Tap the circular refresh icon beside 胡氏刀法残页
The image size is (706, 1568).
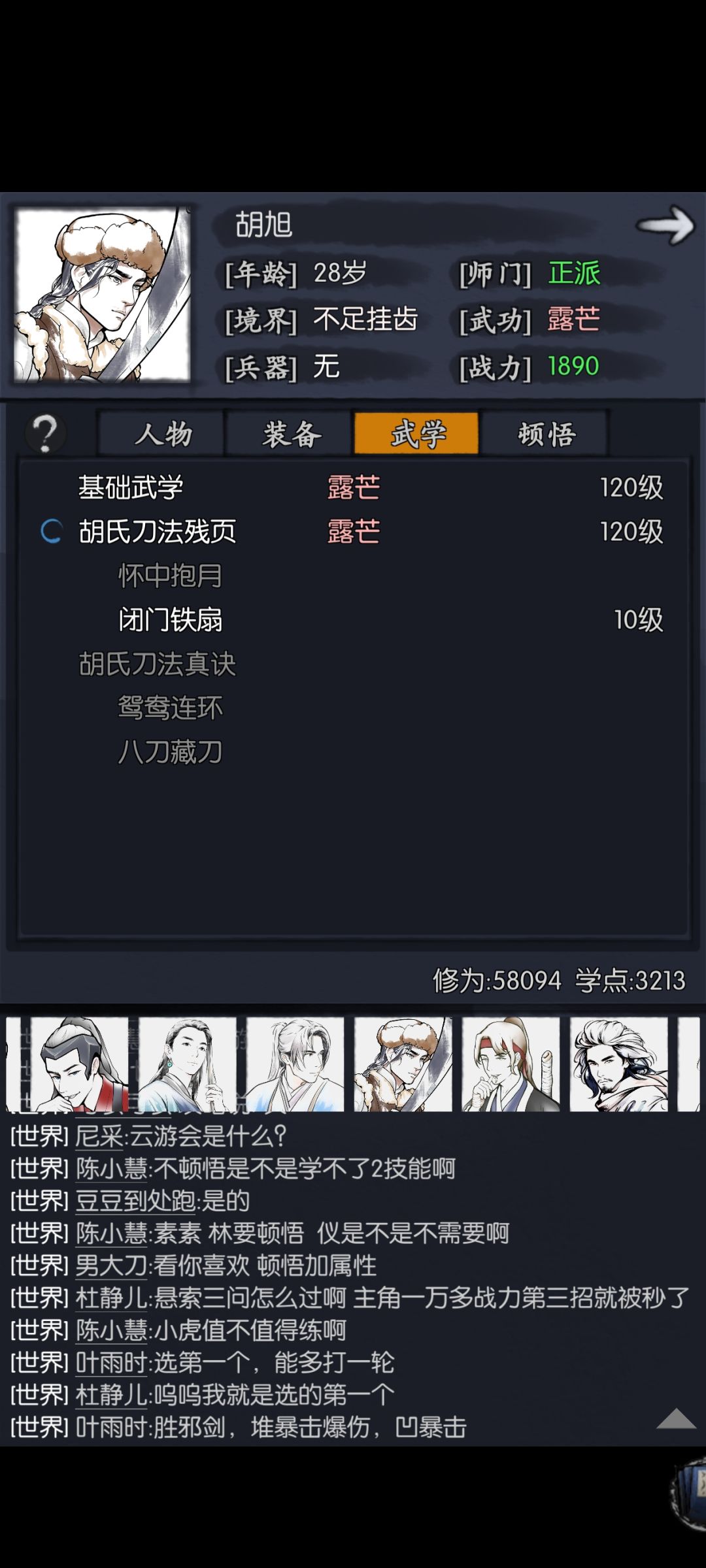point(51,531)
